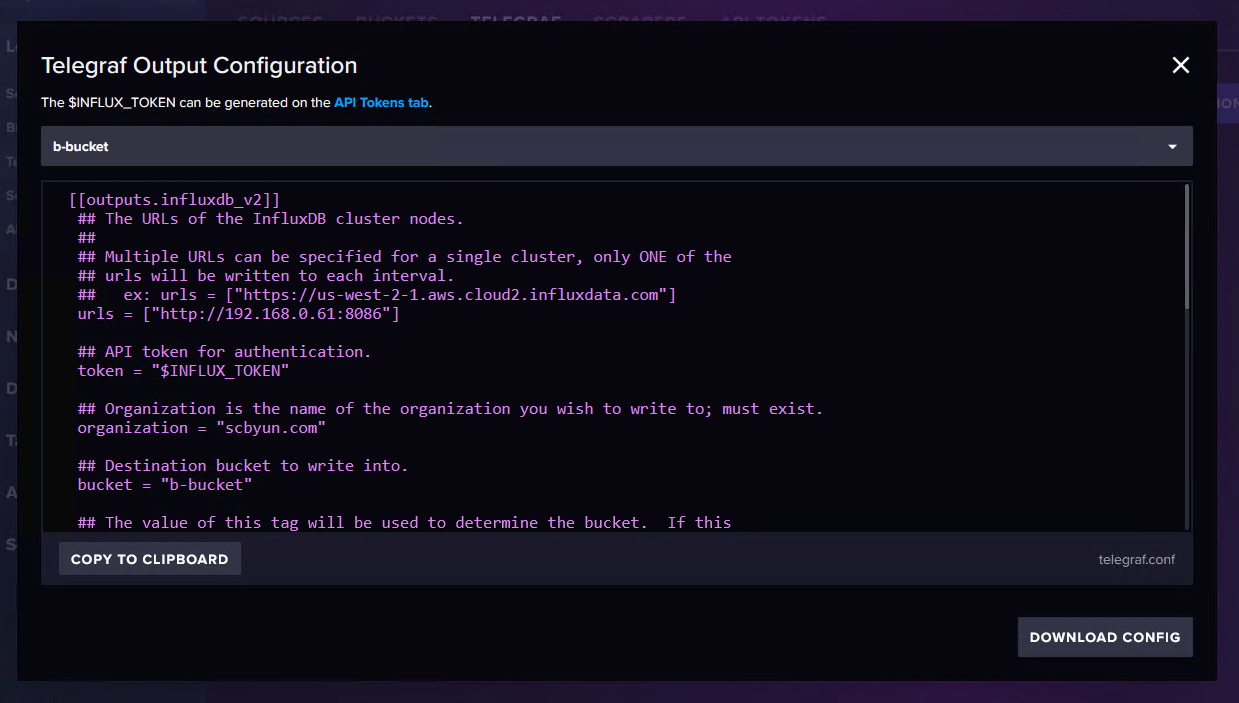The width and height of the screenshot is (1239, 703).
Task: Click the telegraf.conf file name label
Action: coord(1137,559)
